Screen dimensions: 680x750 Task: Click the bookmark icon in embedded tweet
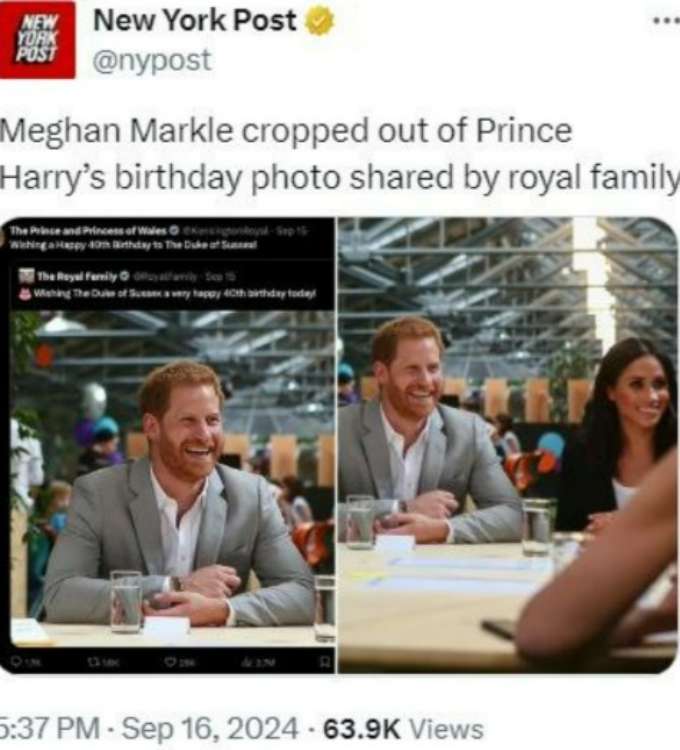(x=323, y=659)
